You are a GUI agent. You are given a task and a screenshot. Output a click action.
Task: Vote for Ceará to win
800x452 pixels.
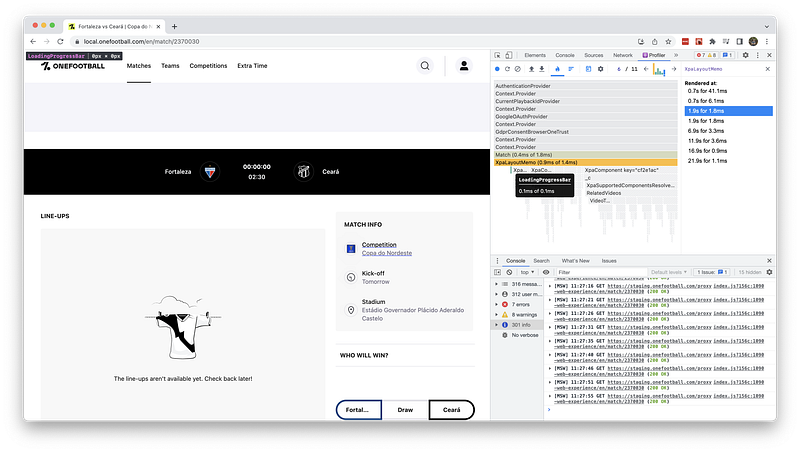[x=451, y=410]
